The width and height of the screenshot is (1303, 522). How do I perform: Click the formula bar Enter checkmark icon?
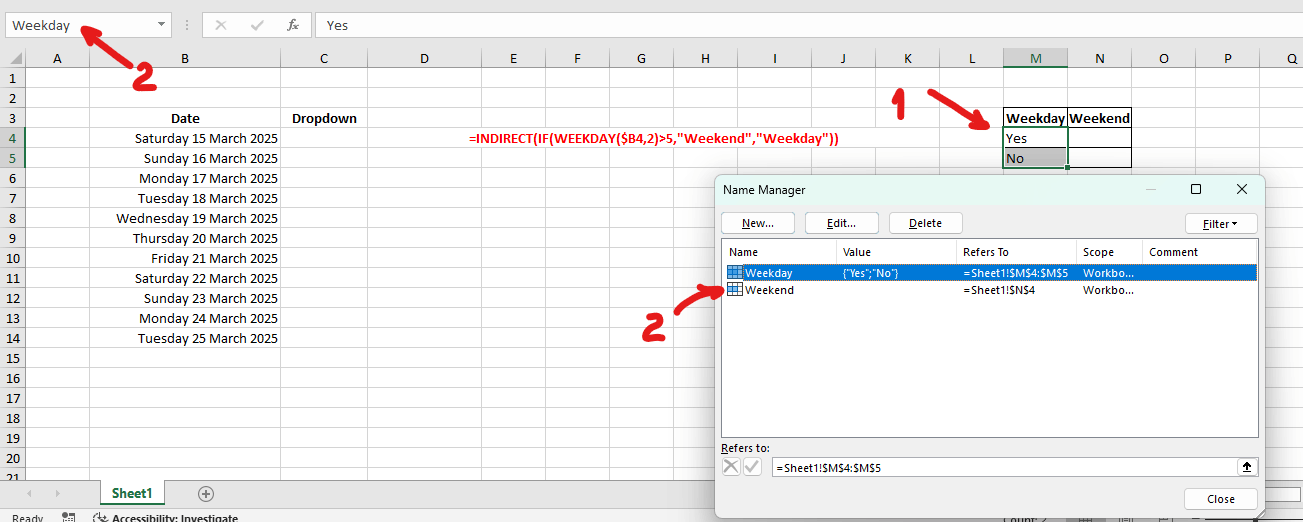(257, 25)
